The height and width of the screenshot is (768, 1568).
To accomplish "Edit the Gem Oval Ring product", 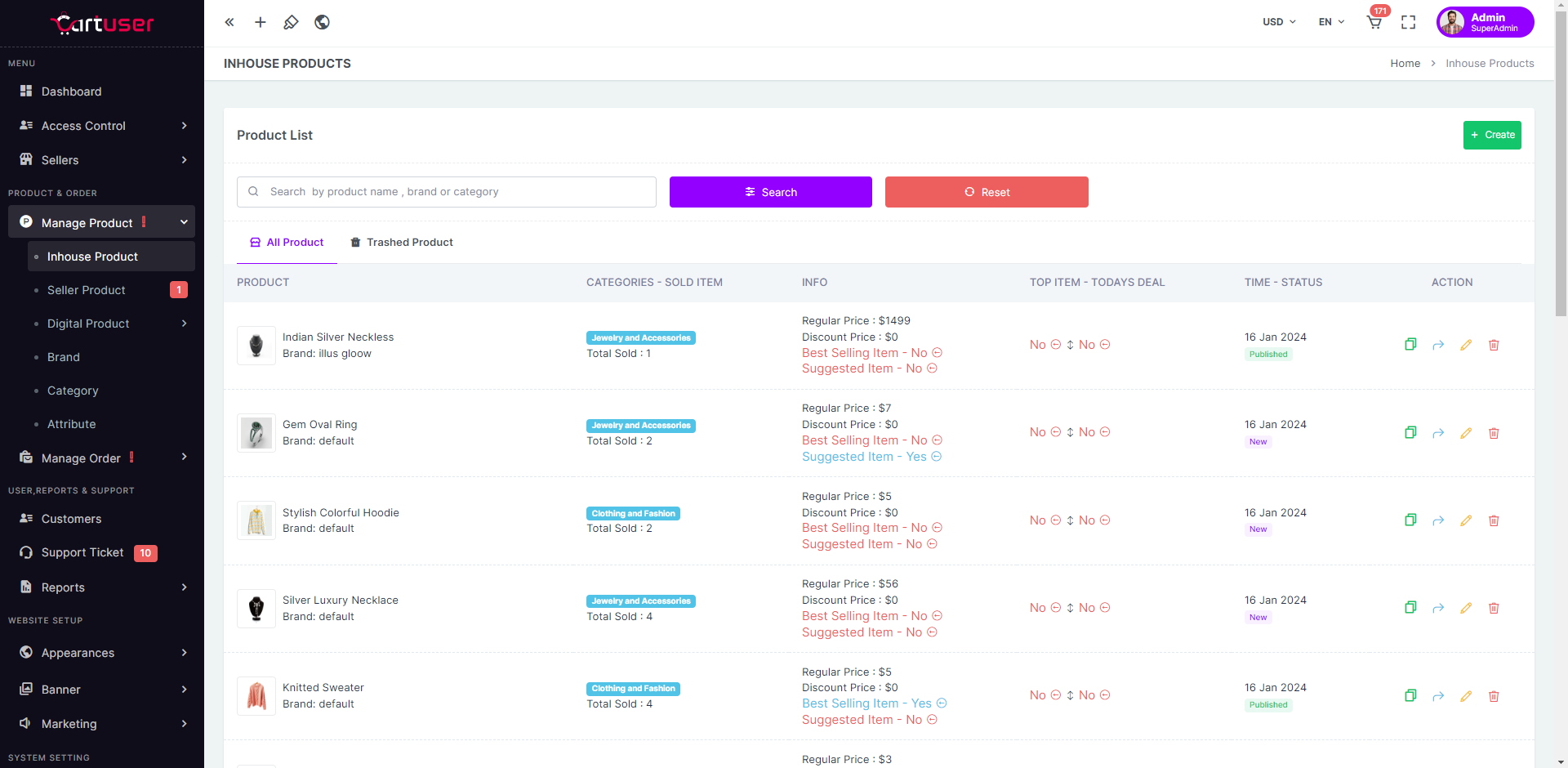I will (x=1466, y=433).
